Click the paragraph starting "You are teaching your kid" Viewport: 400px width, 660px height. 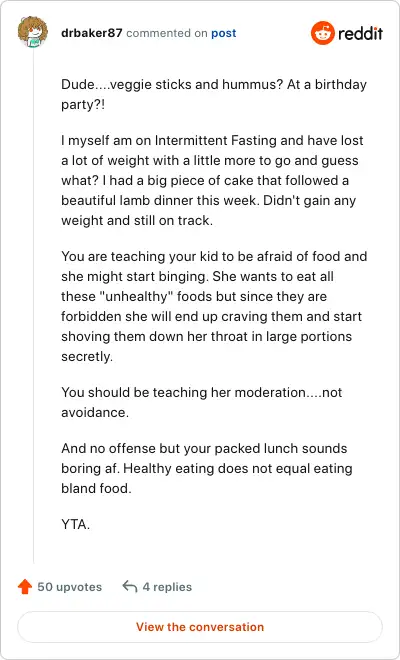[x=214, y=306]
